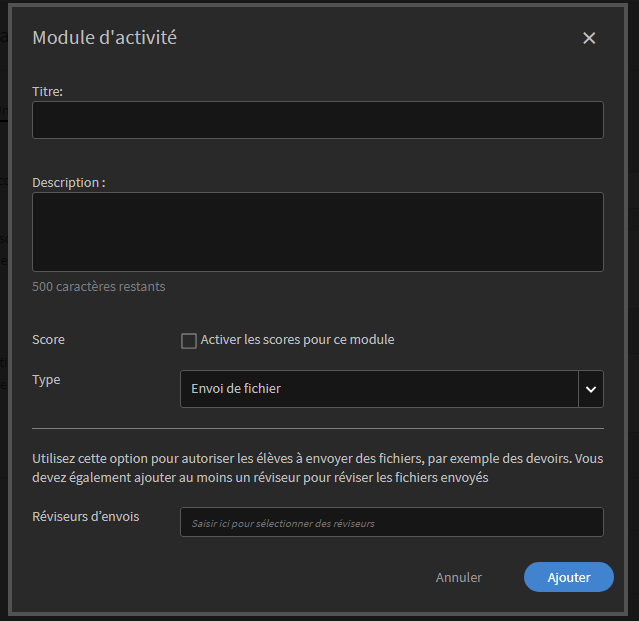
Task: Click the 'Activer les scores pour ce module' label
Action: 297,340
